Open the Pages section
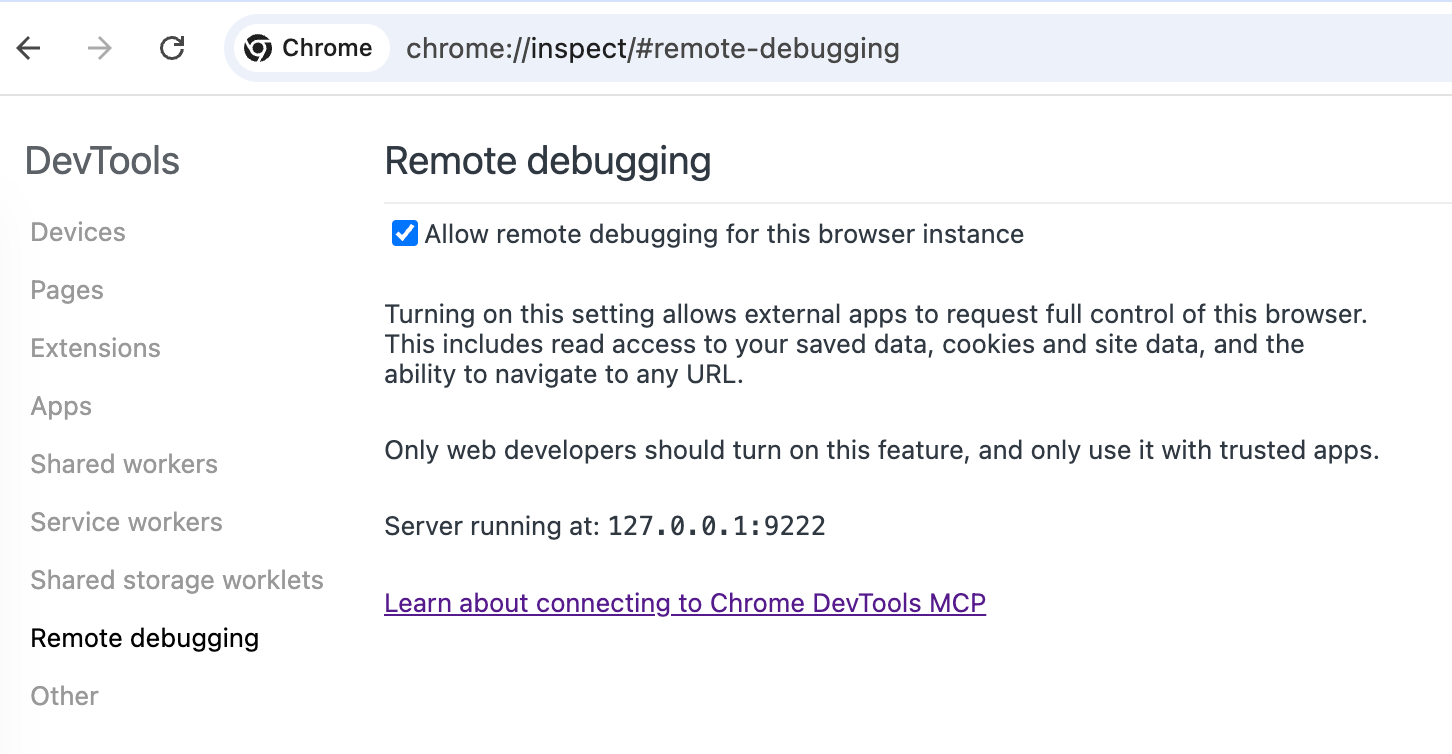This screenshot has width=1452, height=754. point(67,290)
